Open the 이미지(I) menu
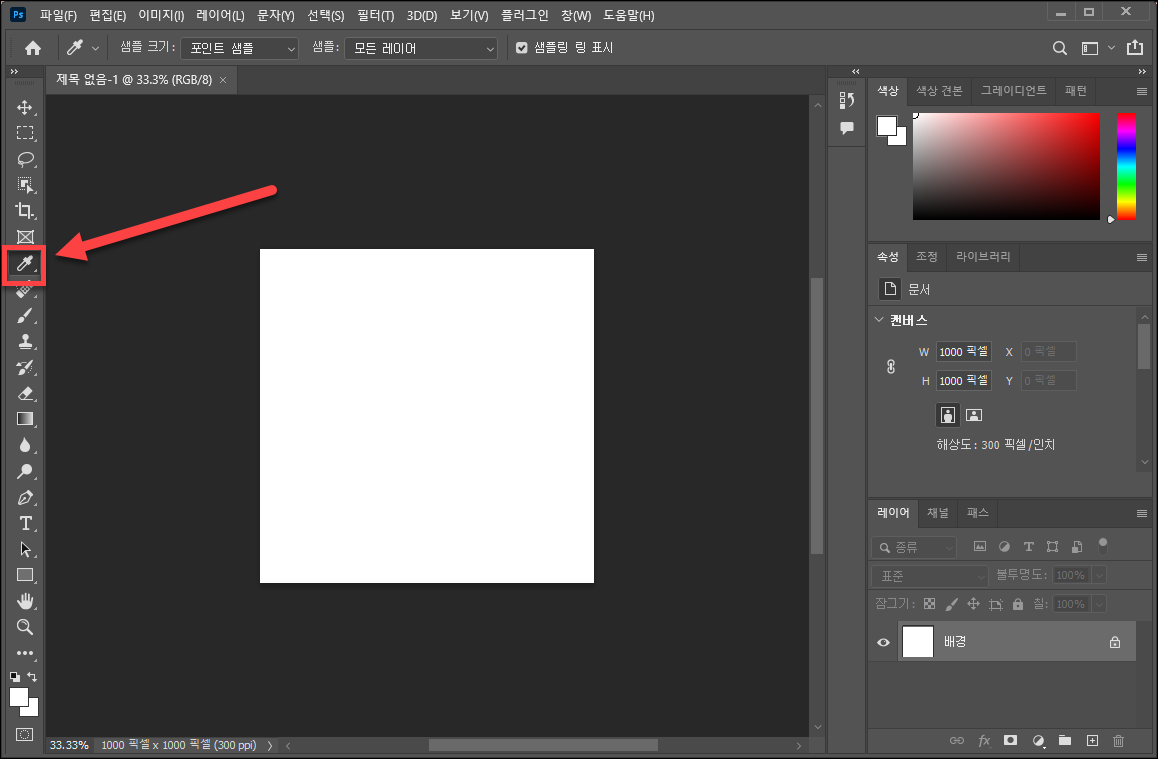The height and width of the screenshot is (759, 1158). click(x=161, y=16)
